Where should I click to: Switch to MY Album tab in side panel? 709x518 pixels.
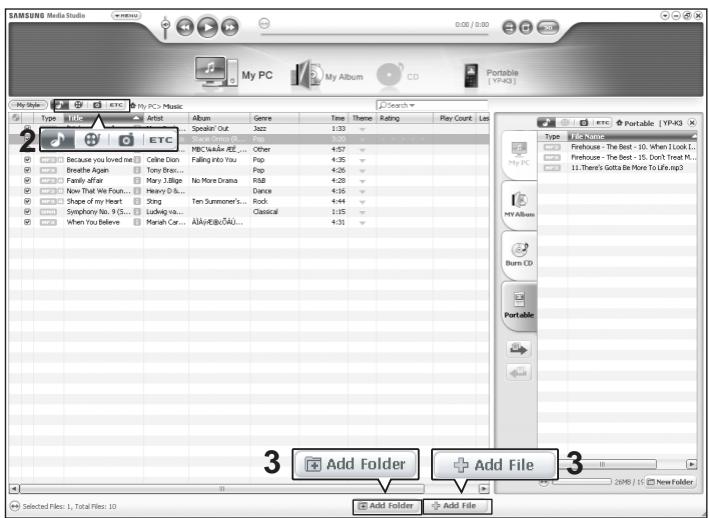click(x=519, y=205)
